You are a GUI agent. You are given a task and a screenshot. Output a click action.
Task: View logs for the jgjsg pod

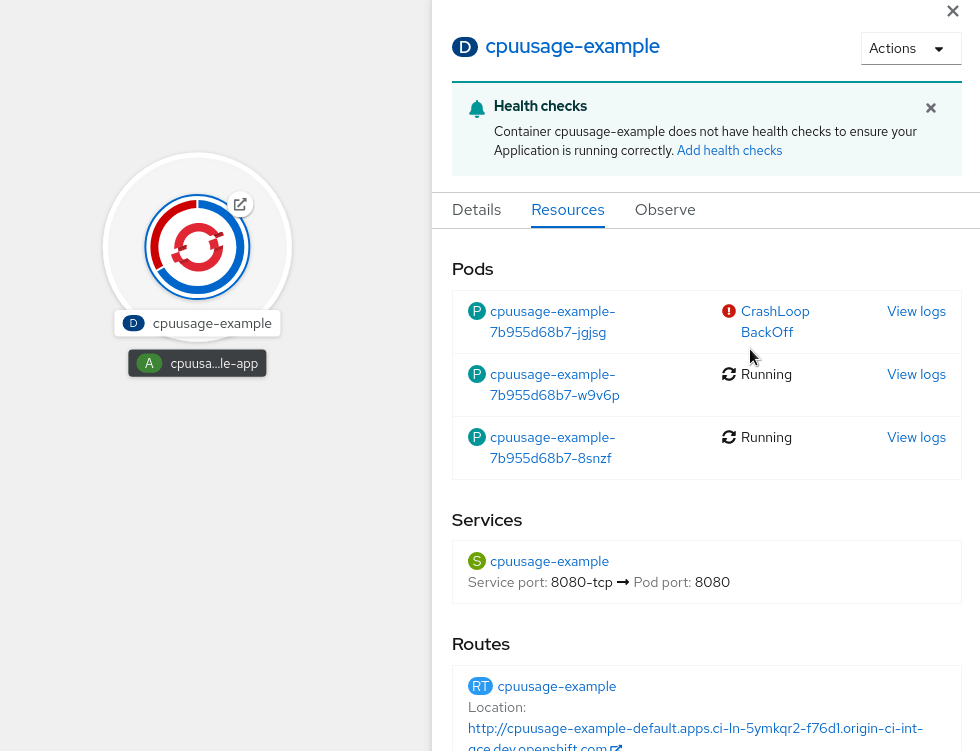point(916,312)
